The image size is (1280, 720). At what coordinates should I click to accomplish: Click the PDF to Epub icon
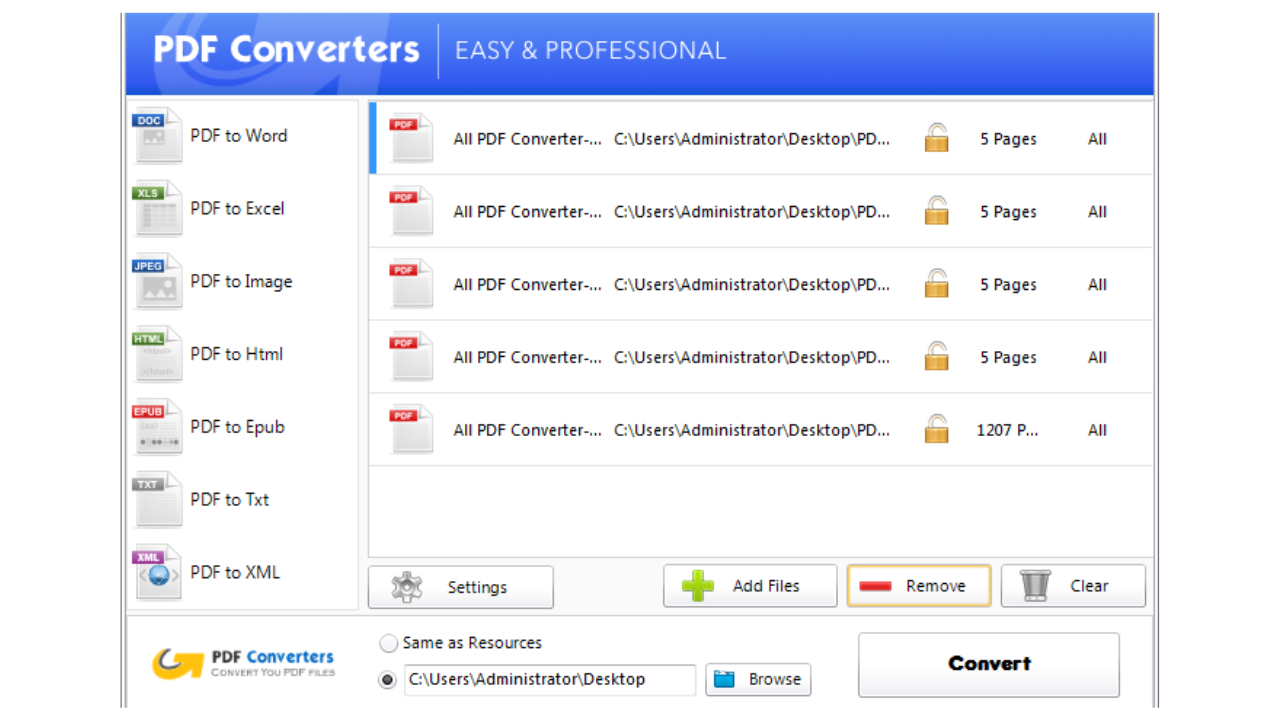coord(158,427)
